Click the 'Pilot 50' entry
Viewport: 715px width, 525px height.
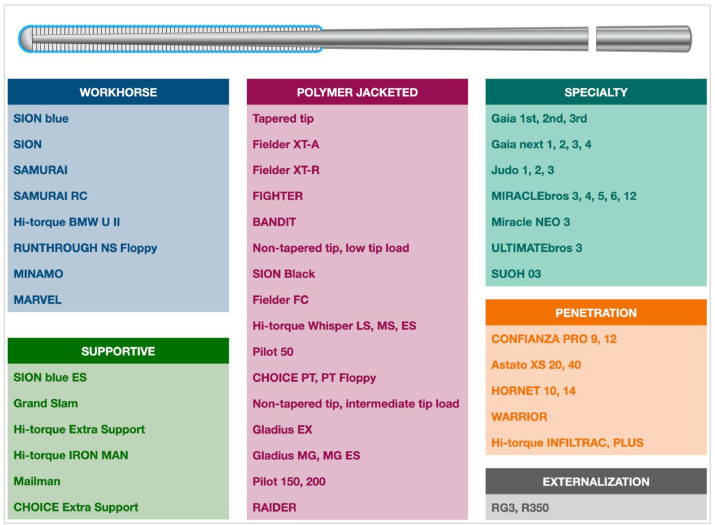[273, 352]
